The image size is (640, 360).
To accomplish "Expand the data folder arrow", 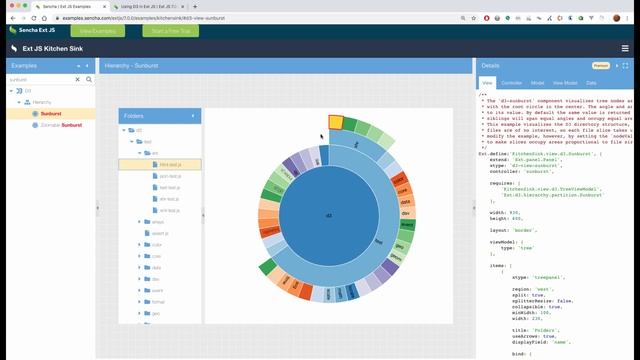I will 140,267.
